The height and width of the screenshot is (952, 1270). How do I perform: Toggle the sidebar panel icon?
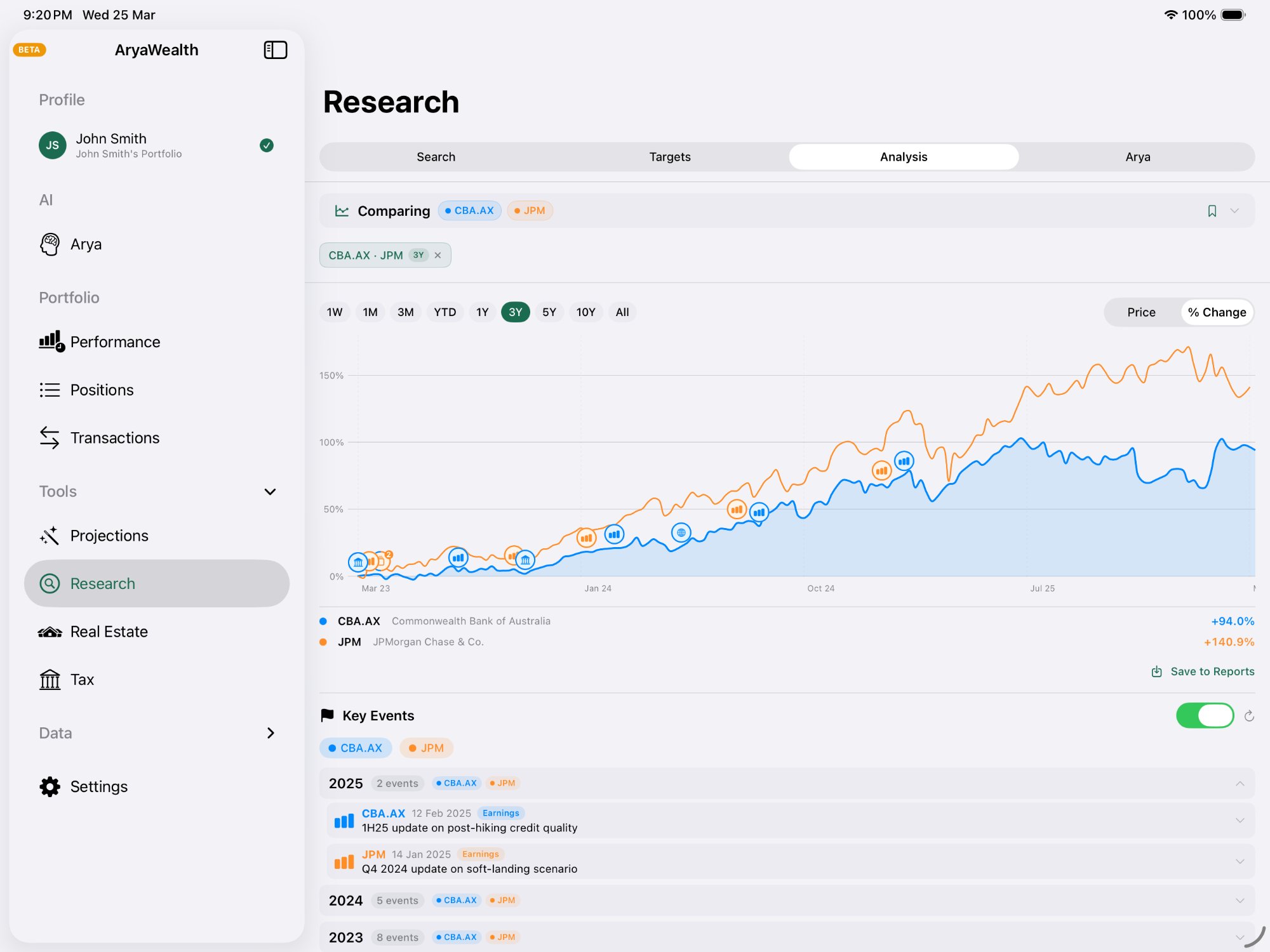coord(275,50)
